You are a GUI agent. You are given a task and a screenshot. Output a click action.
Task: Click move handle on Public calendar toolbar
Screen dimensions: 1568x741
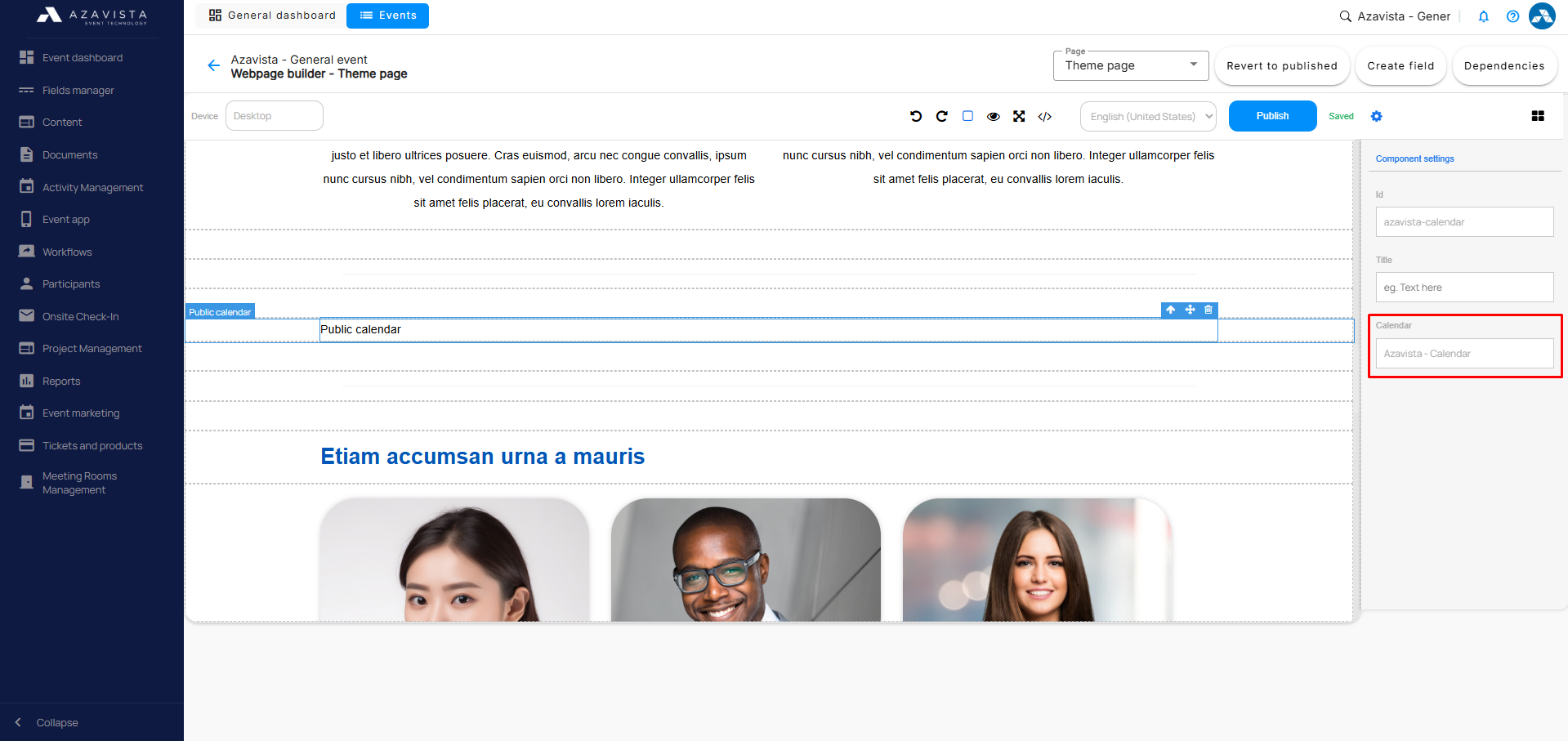point(1190,310)
